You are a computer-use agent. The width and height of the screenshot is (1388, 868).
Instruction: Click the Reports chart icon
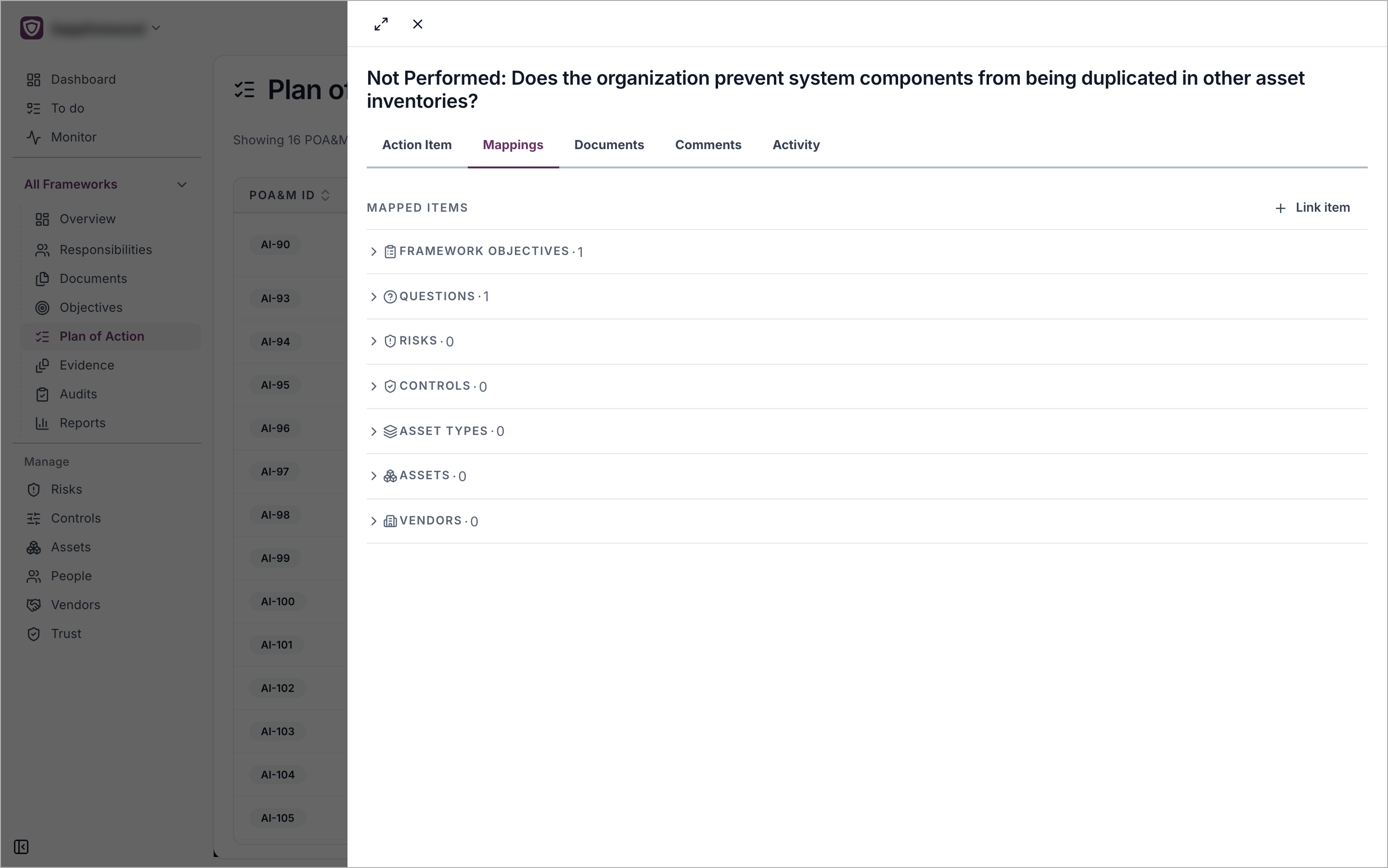[42, 423]
